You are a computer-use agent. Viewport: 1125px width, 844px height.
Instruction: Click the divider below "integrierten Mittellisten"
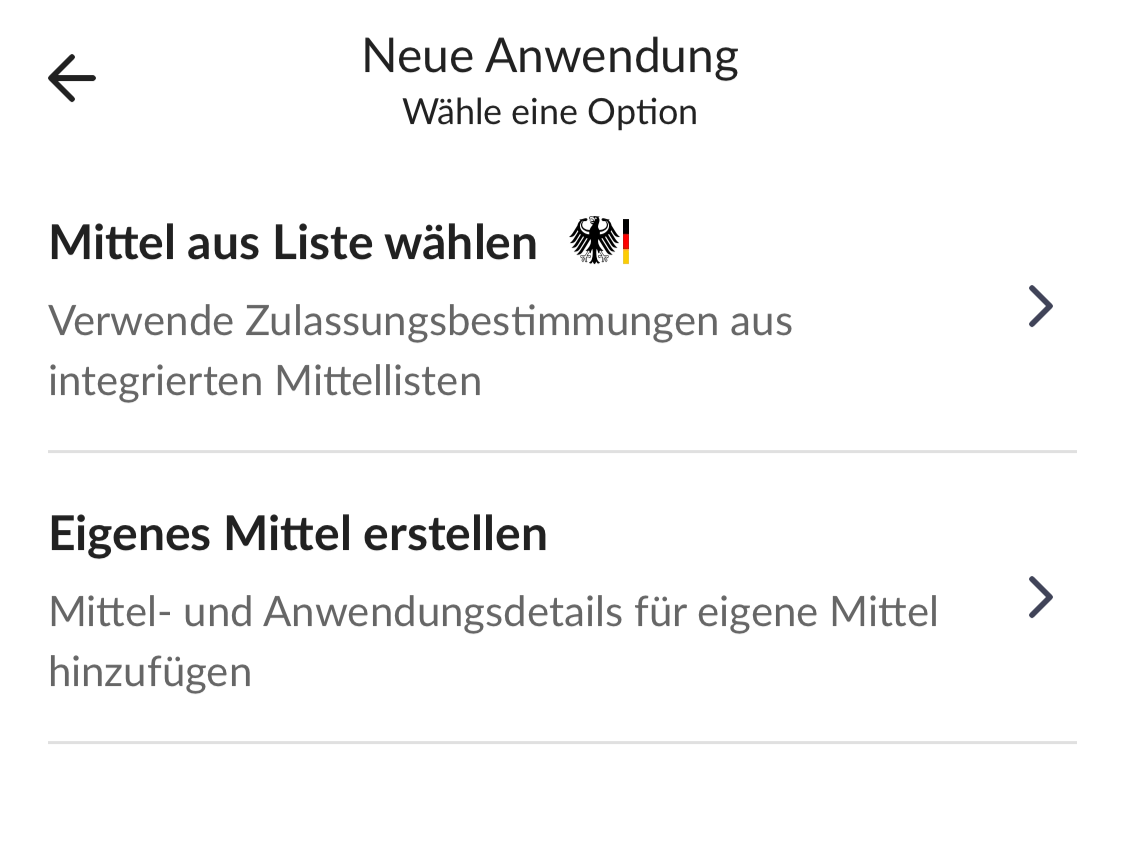[562, 452]
